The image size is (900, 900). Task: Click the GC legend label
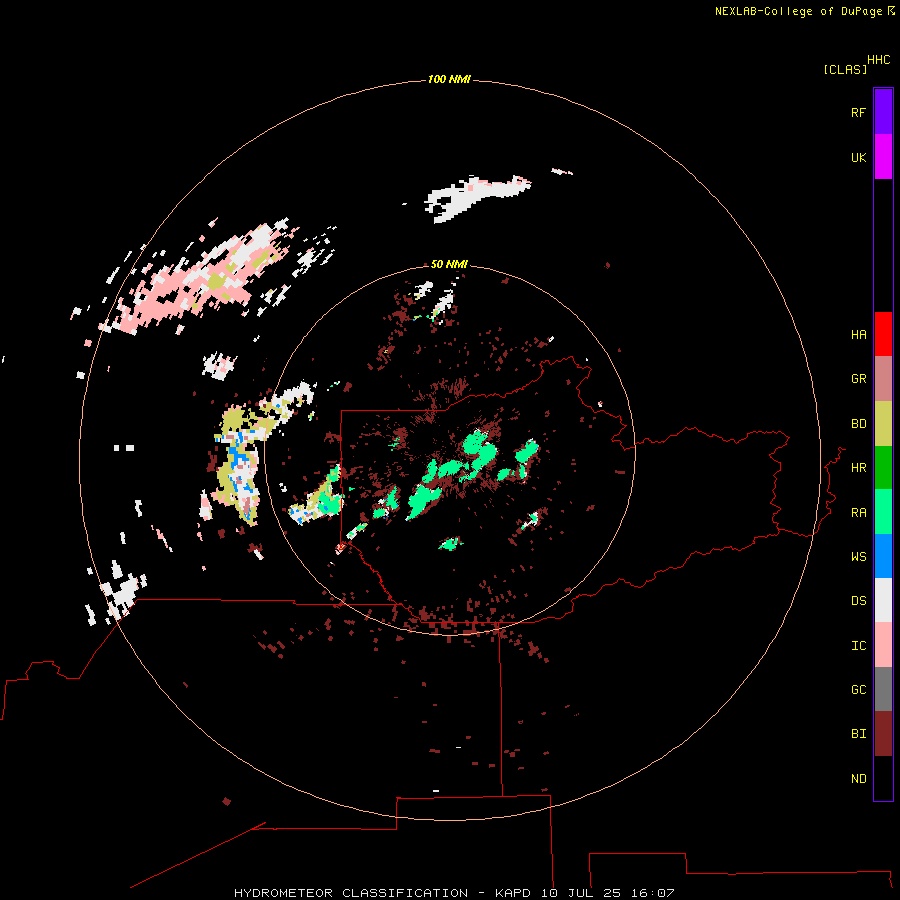click(x=858, y=690)
